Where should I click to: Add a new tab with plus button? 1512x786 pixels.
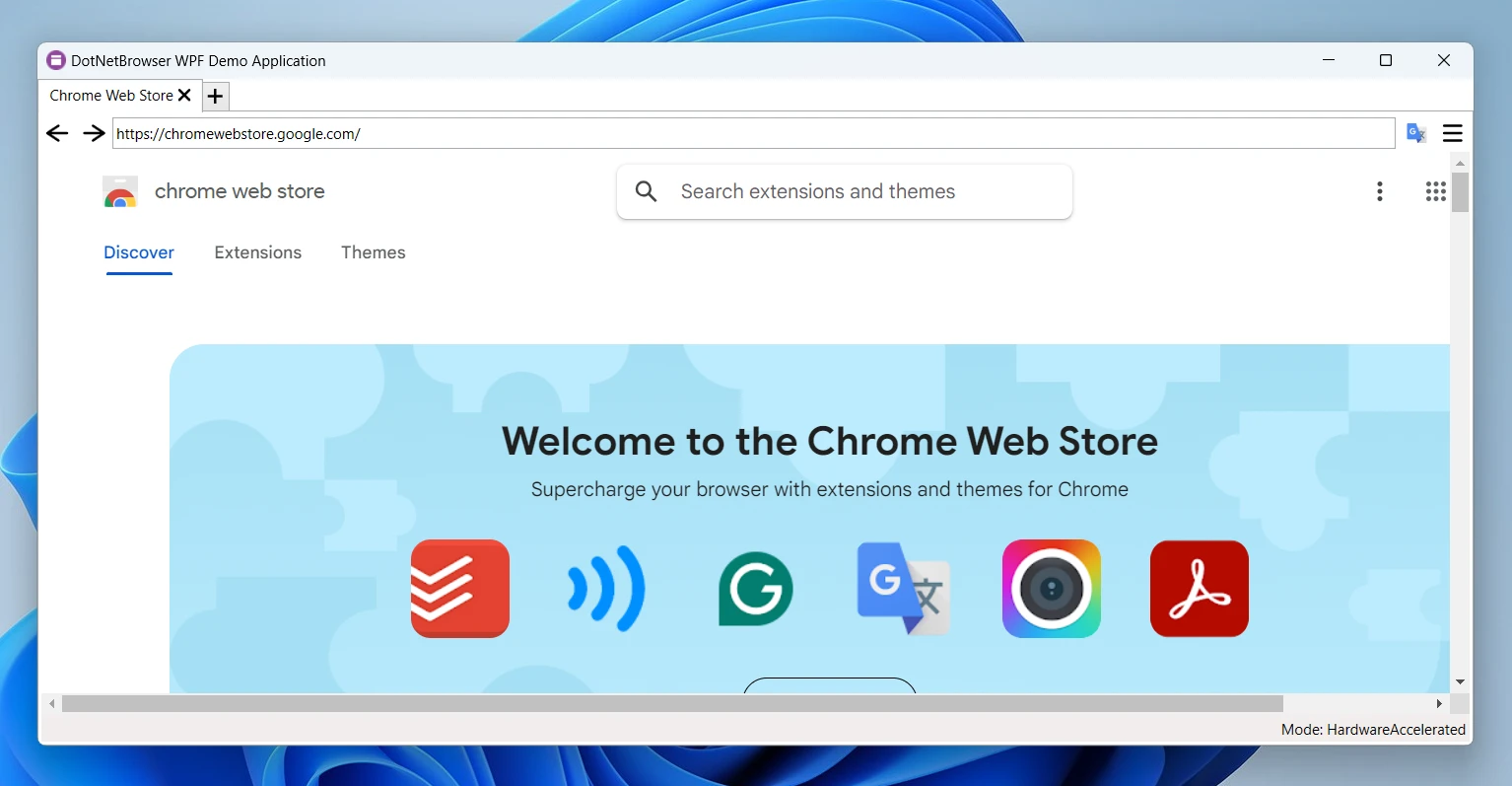216,96
